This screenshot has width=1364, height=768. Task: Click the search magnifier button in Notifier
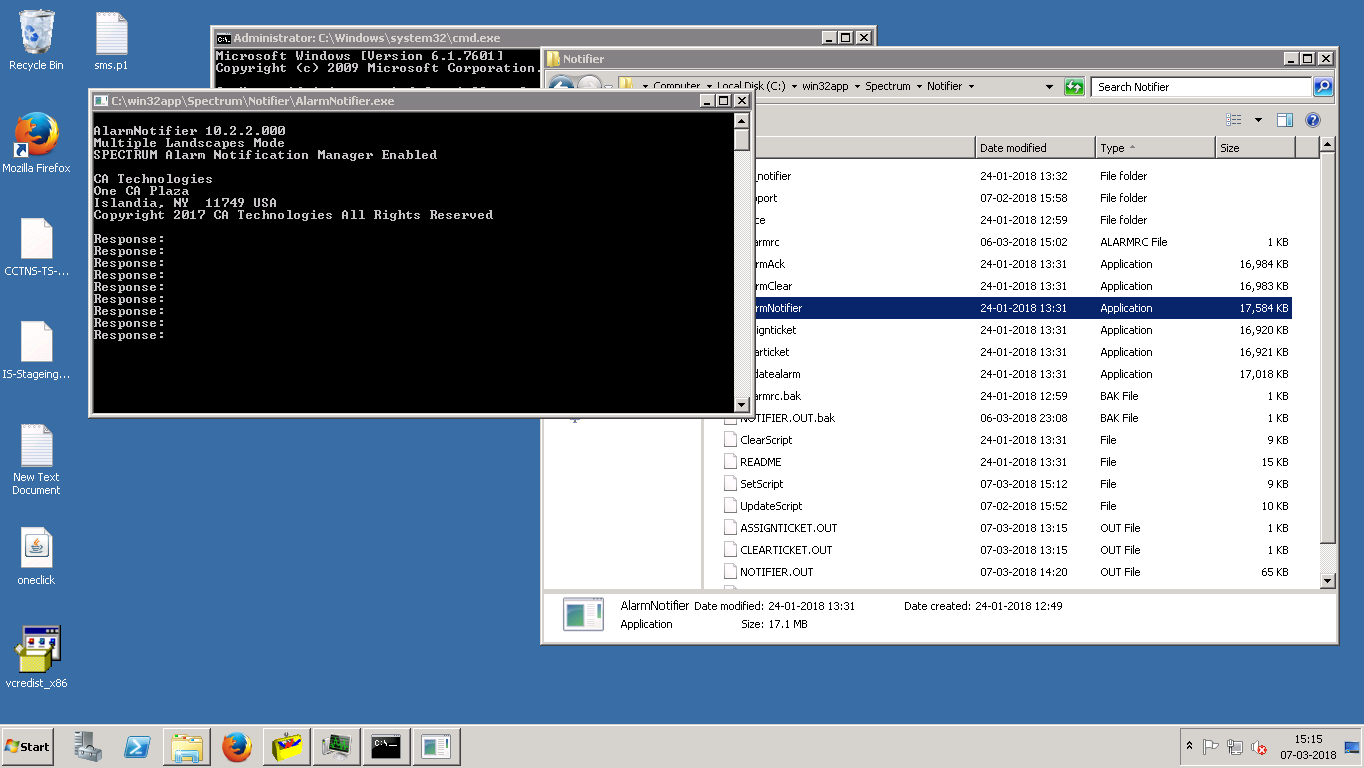1322,87
